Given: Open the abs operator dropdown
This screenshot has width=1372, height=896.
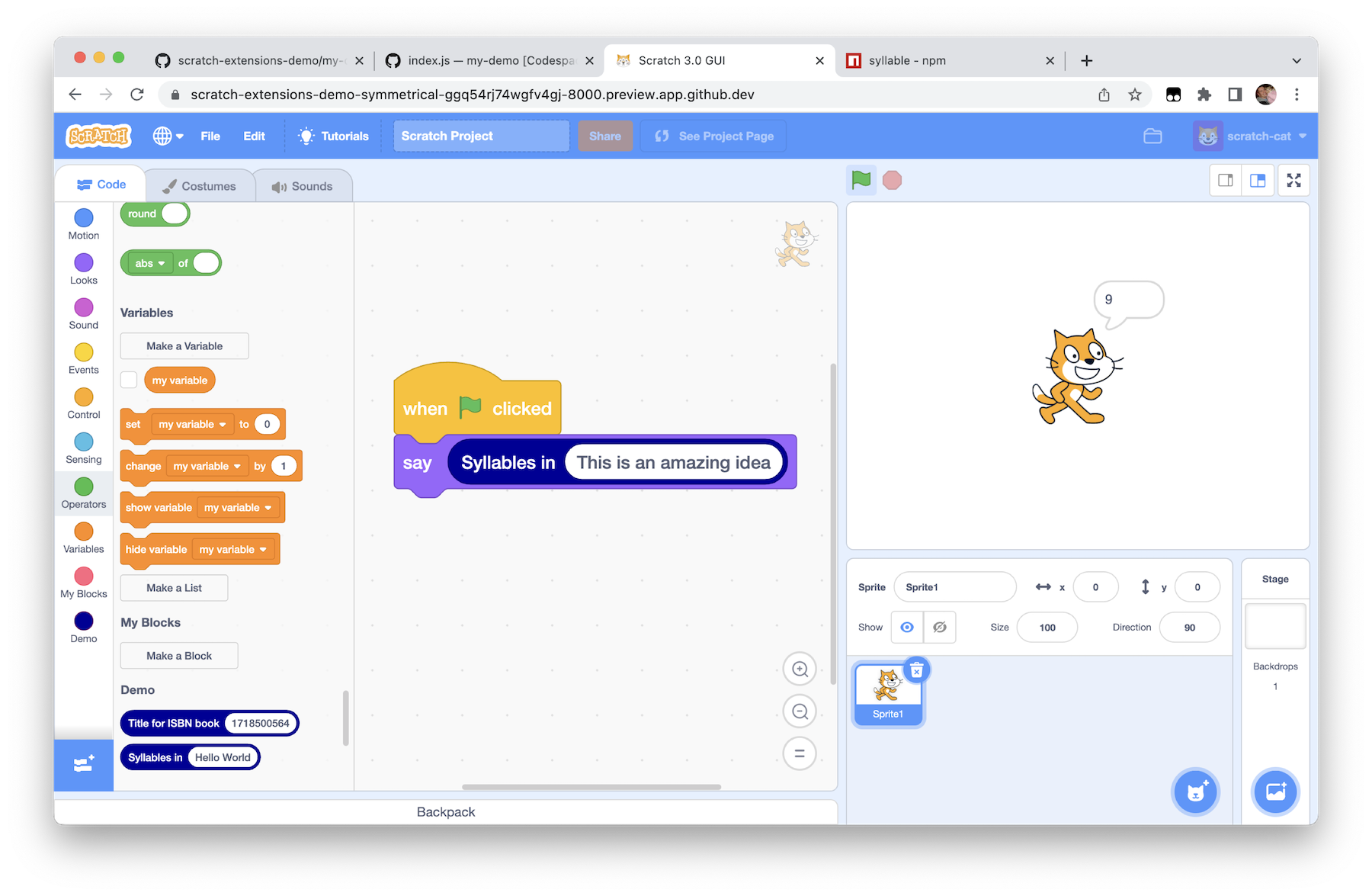Looking at the screenshot, I should [x=149, y=262].
